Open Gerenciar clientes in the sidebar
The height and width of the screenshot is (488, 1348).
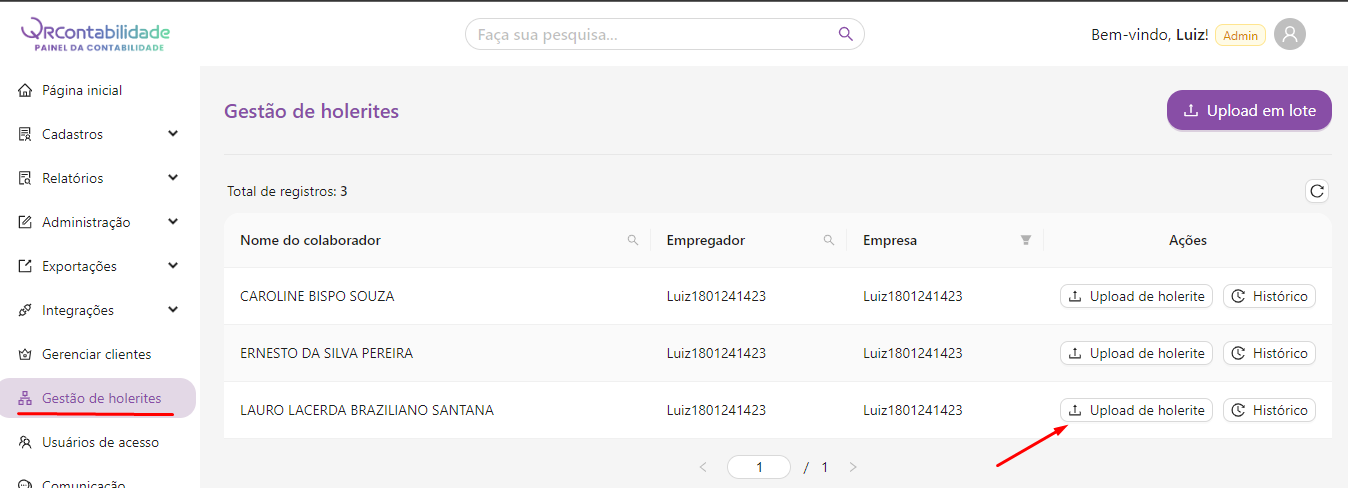tap(96, 354)
